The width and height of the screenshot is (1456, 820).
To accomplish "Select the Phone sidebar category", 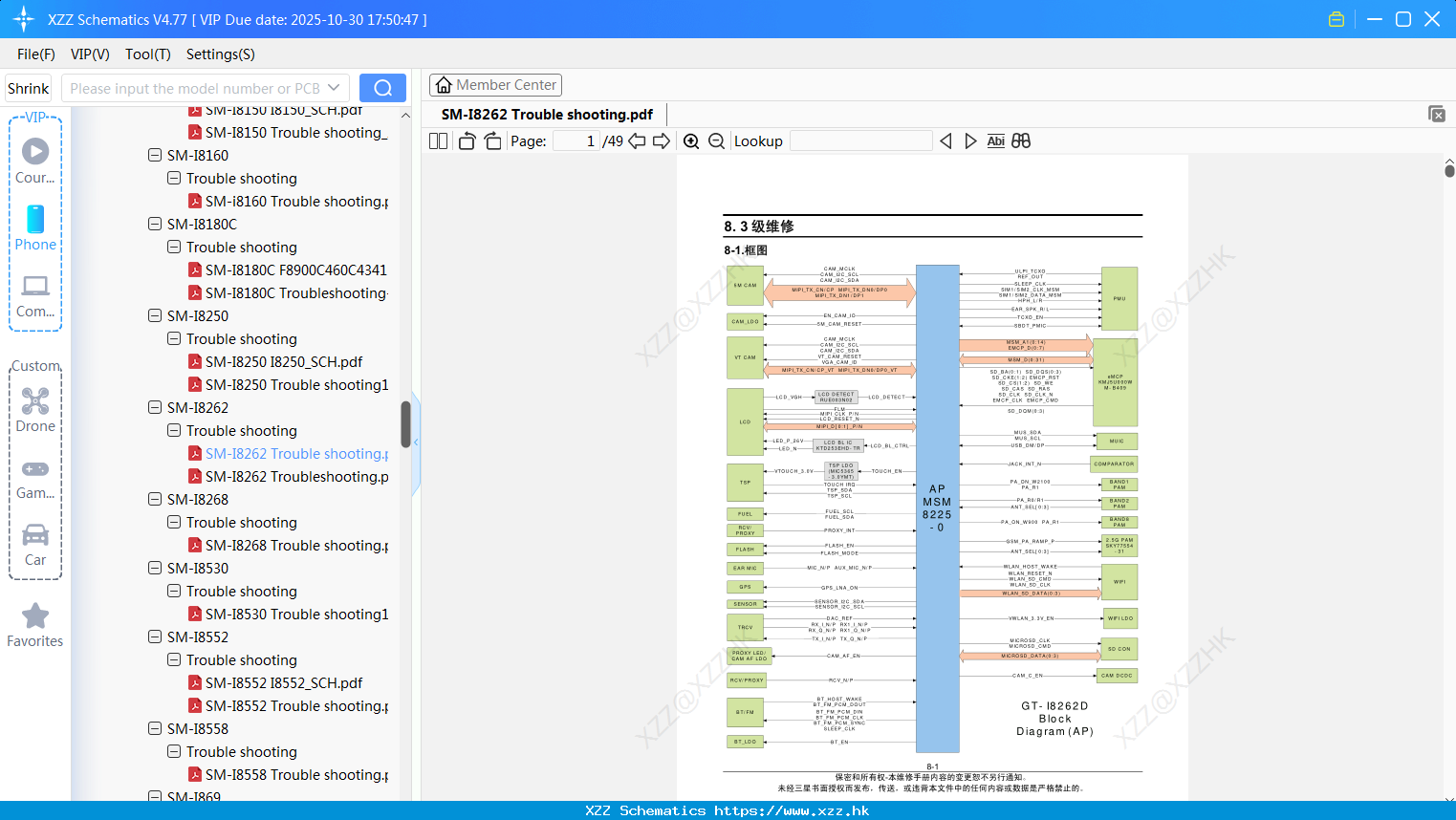I will [x=35, y=227].
